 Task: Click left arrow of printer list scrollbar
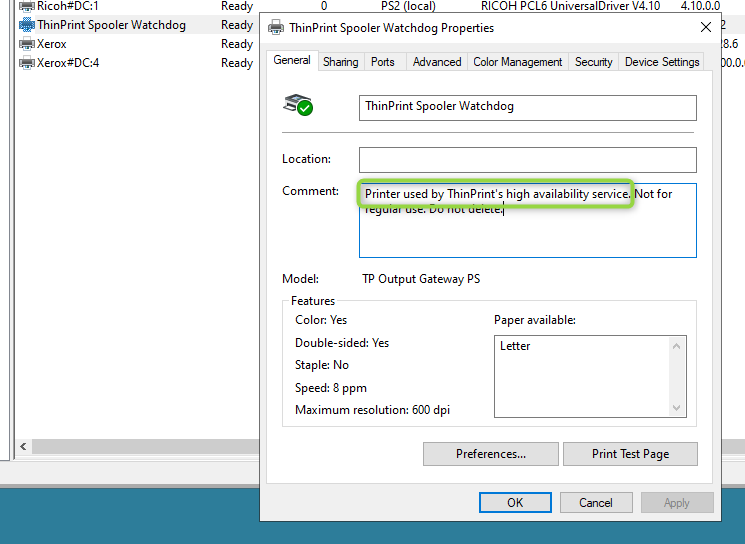[x=23, y=446]
